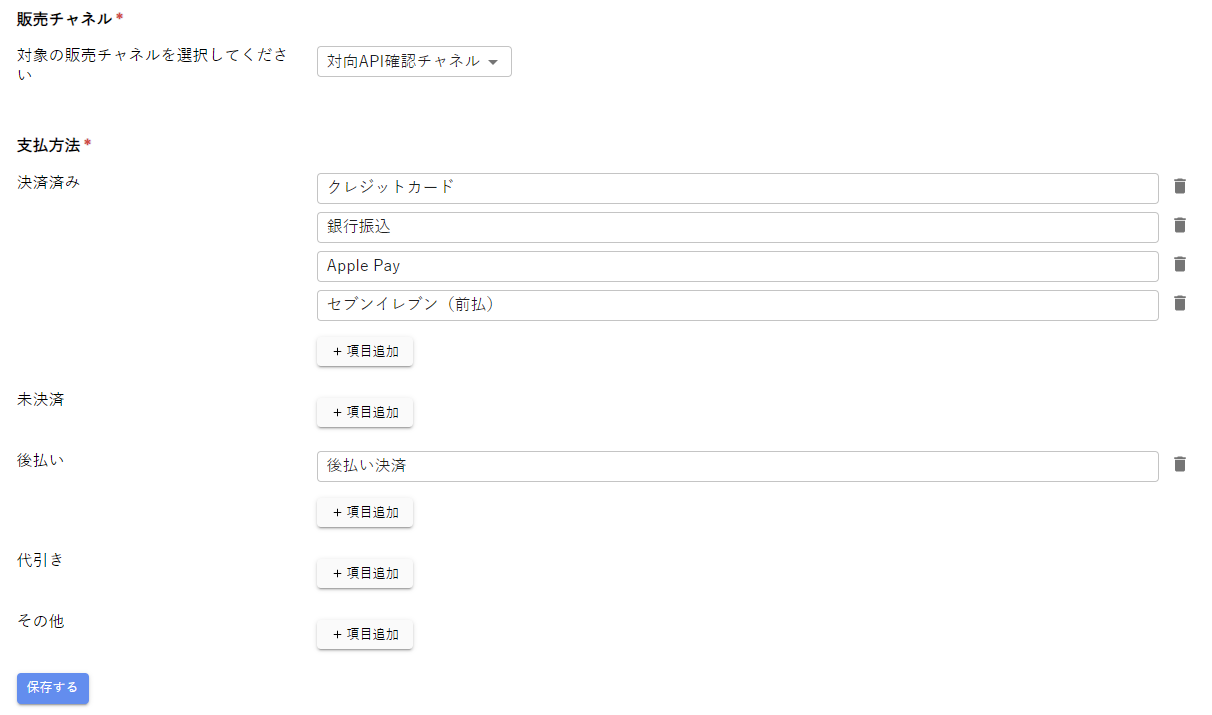Delete the 銀行振込 payment entry
Image resolution: width=1212 pixels, height=715 pixels.
point(1180,225)
